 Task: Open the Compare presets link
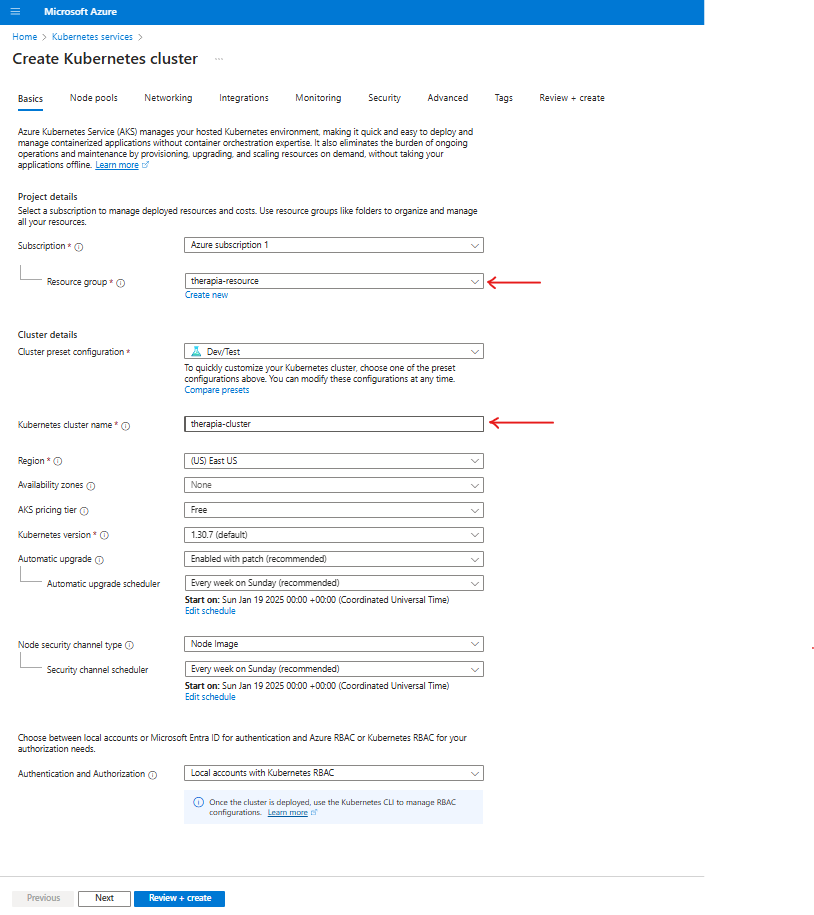point(217,390)
